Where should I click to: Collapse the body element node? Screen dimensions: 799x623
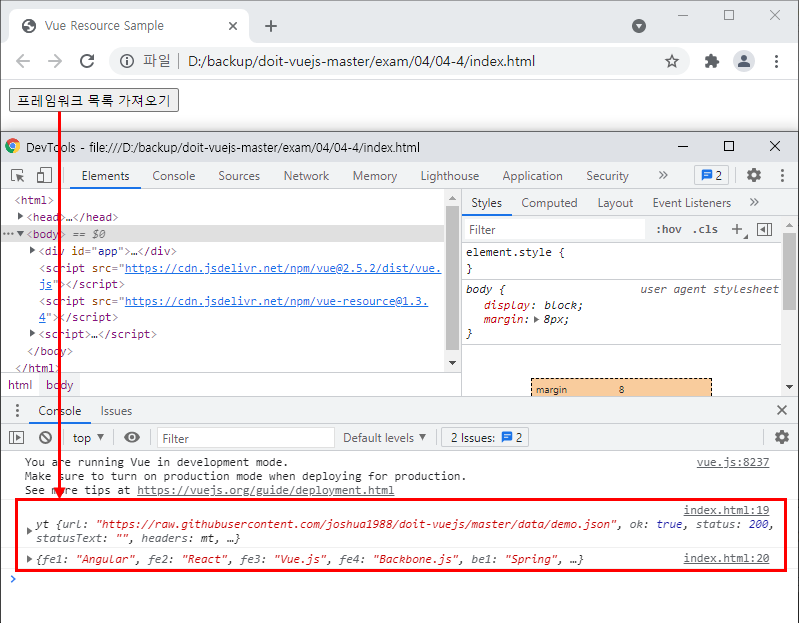point(20,234)
